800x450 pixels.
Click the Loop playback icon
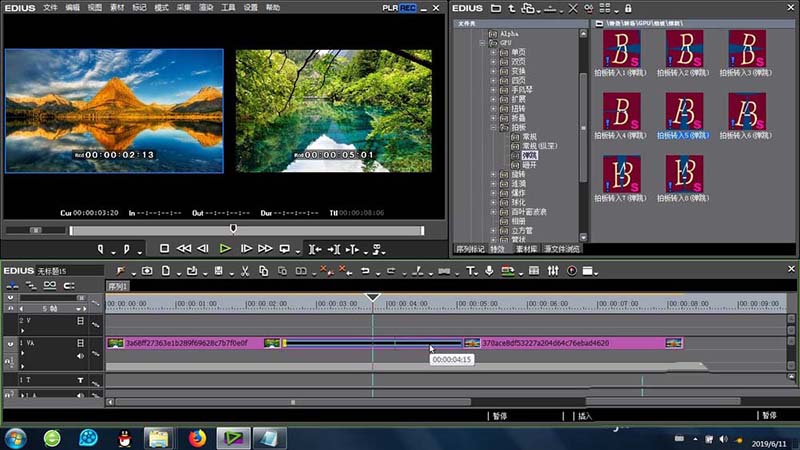pos(285,248)
